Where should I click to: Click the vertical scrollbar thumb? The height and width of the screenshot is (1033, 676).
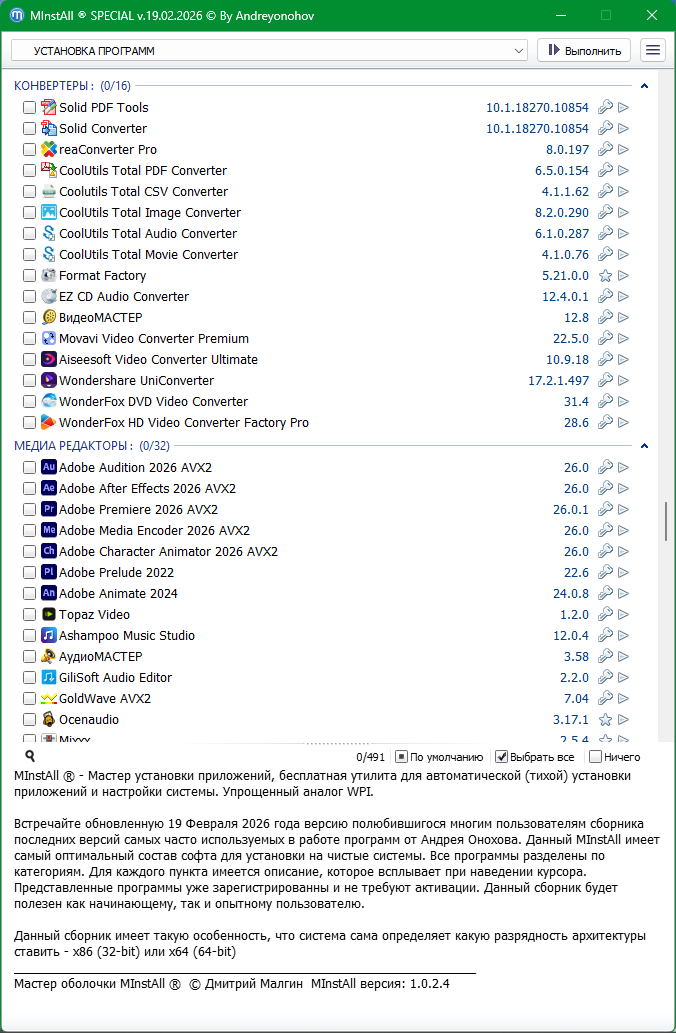(665, 520)
